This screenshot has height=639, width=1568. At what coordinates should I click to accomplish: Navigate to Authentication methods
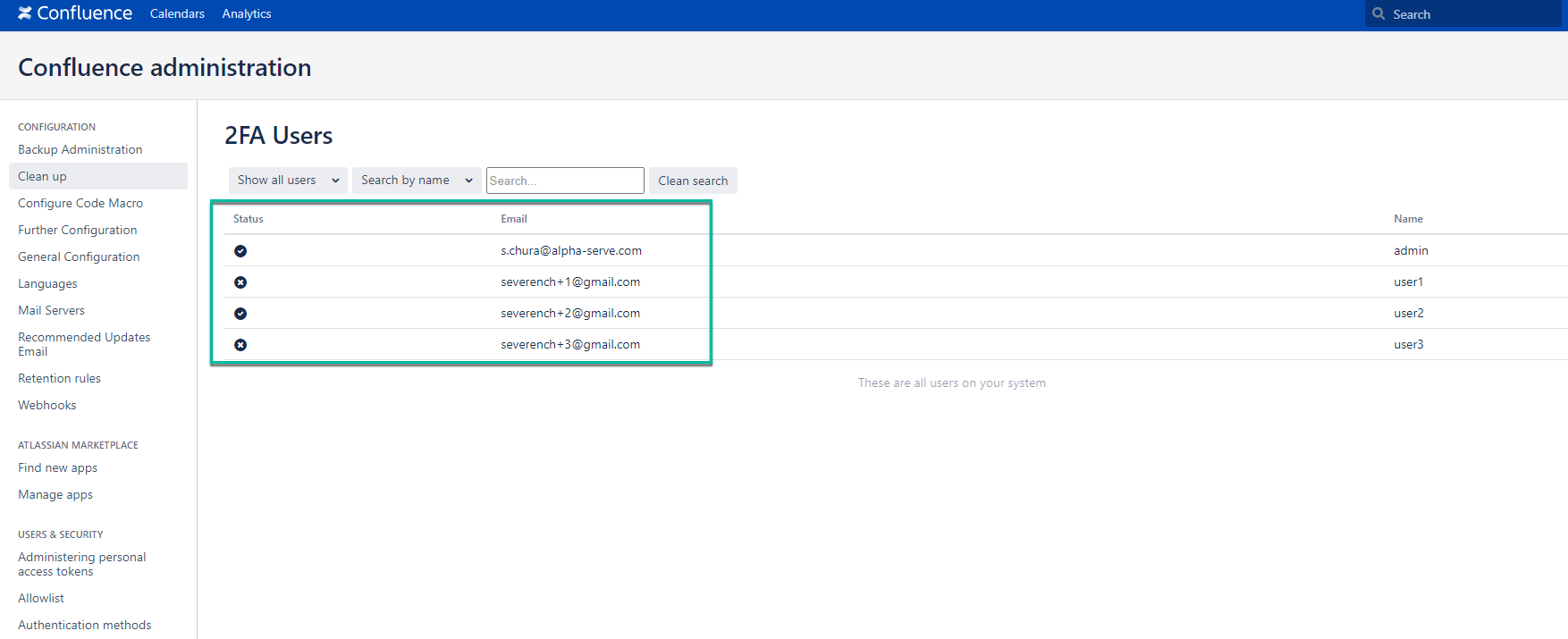tap(85, 625)
